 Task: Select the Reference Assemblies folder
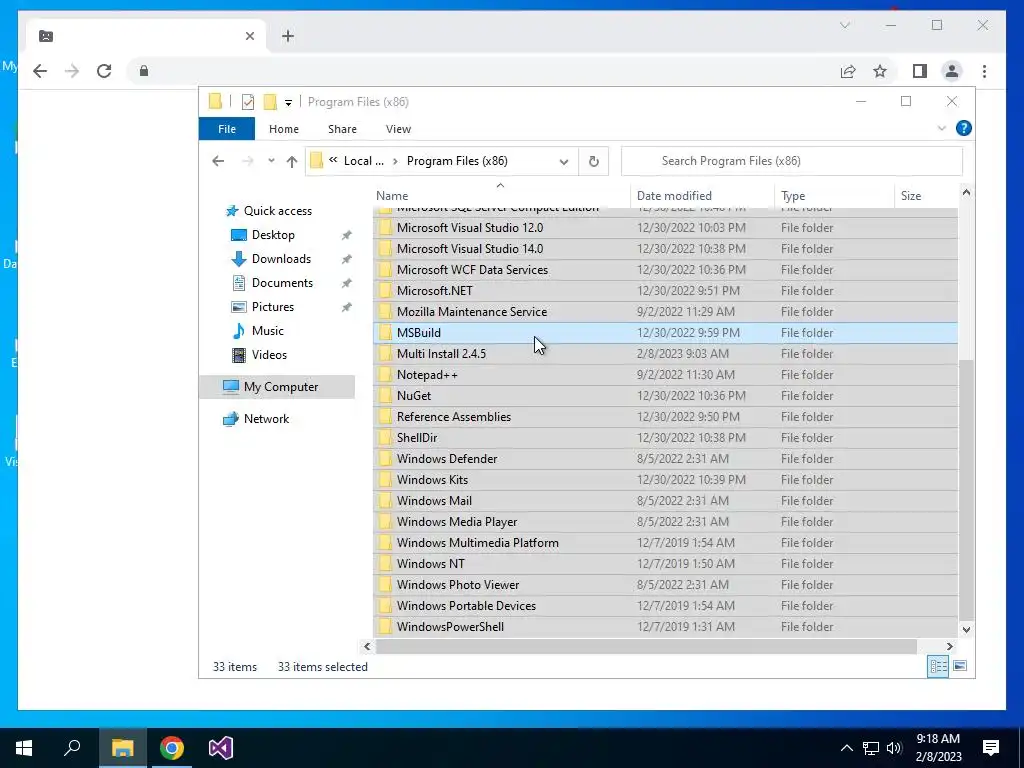tap(665, 417)
